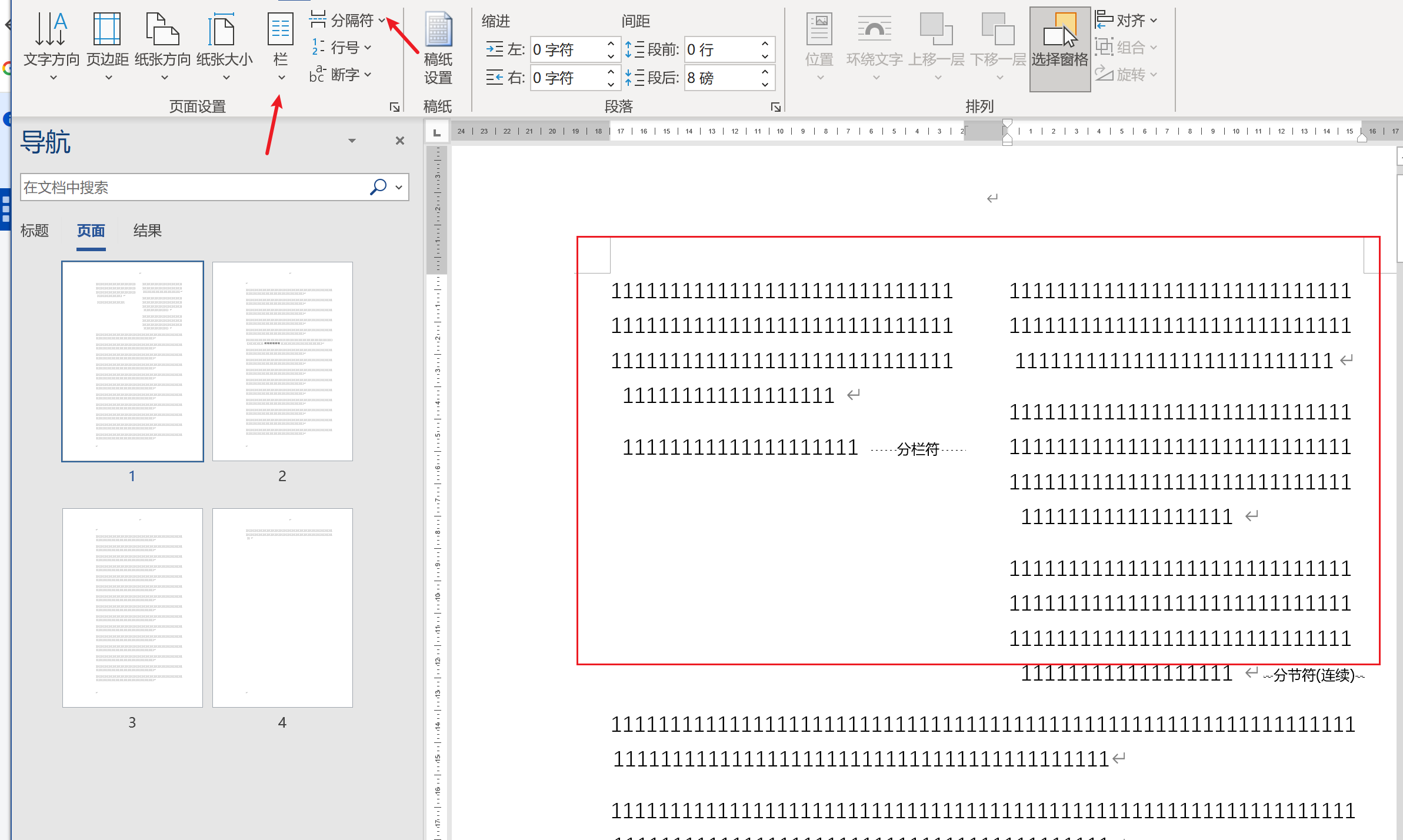Click the search magnifier icon
1403x840 pixels.
click(378, 187)
